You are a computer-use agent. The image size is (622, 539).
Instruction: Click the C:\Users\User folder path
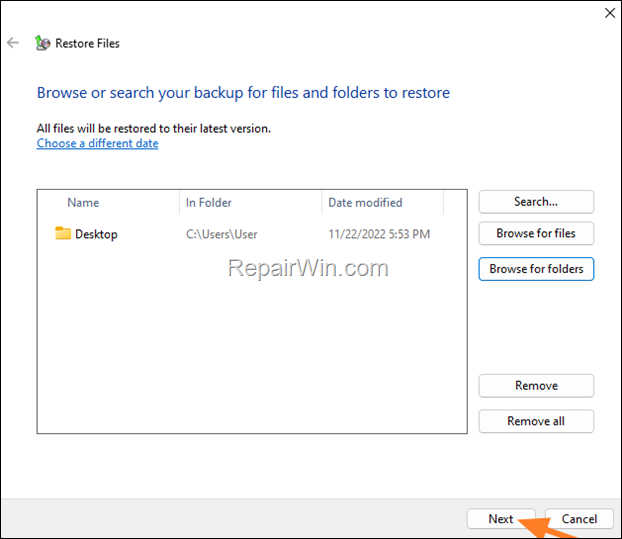222,234
